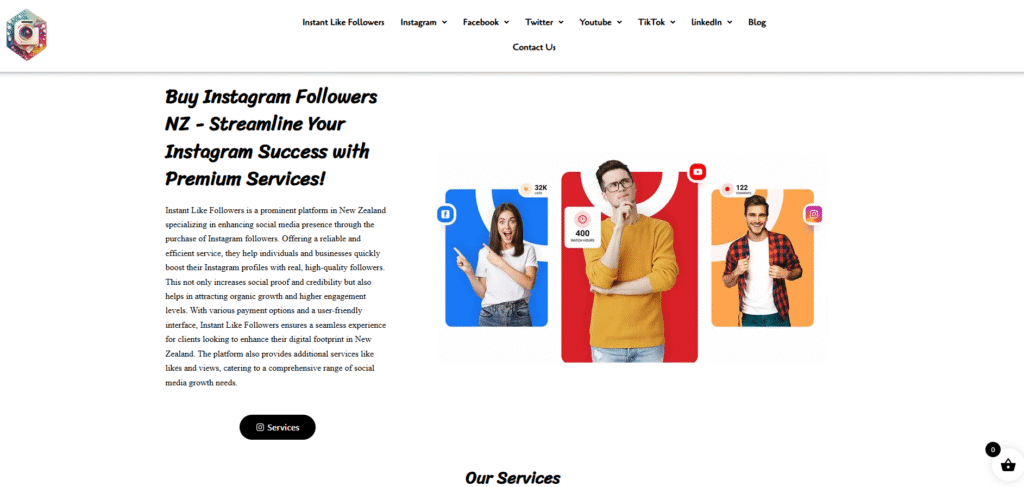
Task: Open the Instant Like Followers menu item
Action: (x=343, y=22)
